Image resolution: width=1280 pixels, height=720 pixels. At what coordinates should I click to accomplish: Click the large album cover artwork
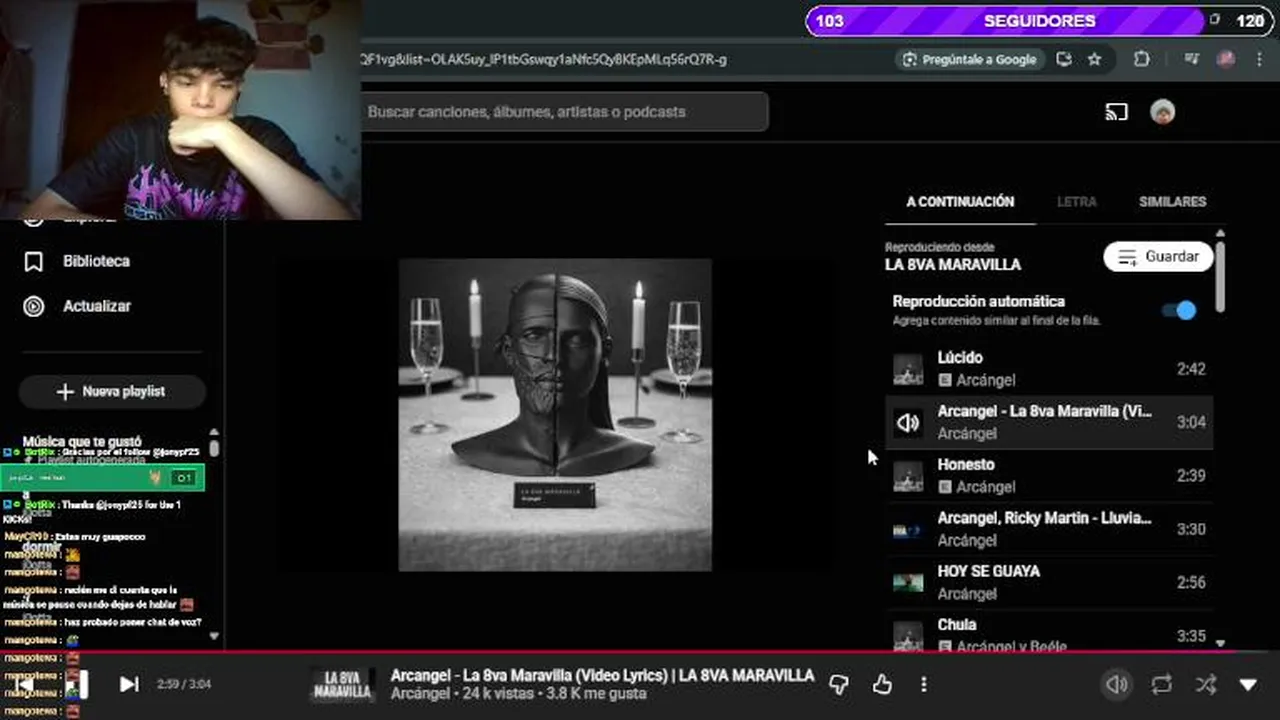pos(555,415)
